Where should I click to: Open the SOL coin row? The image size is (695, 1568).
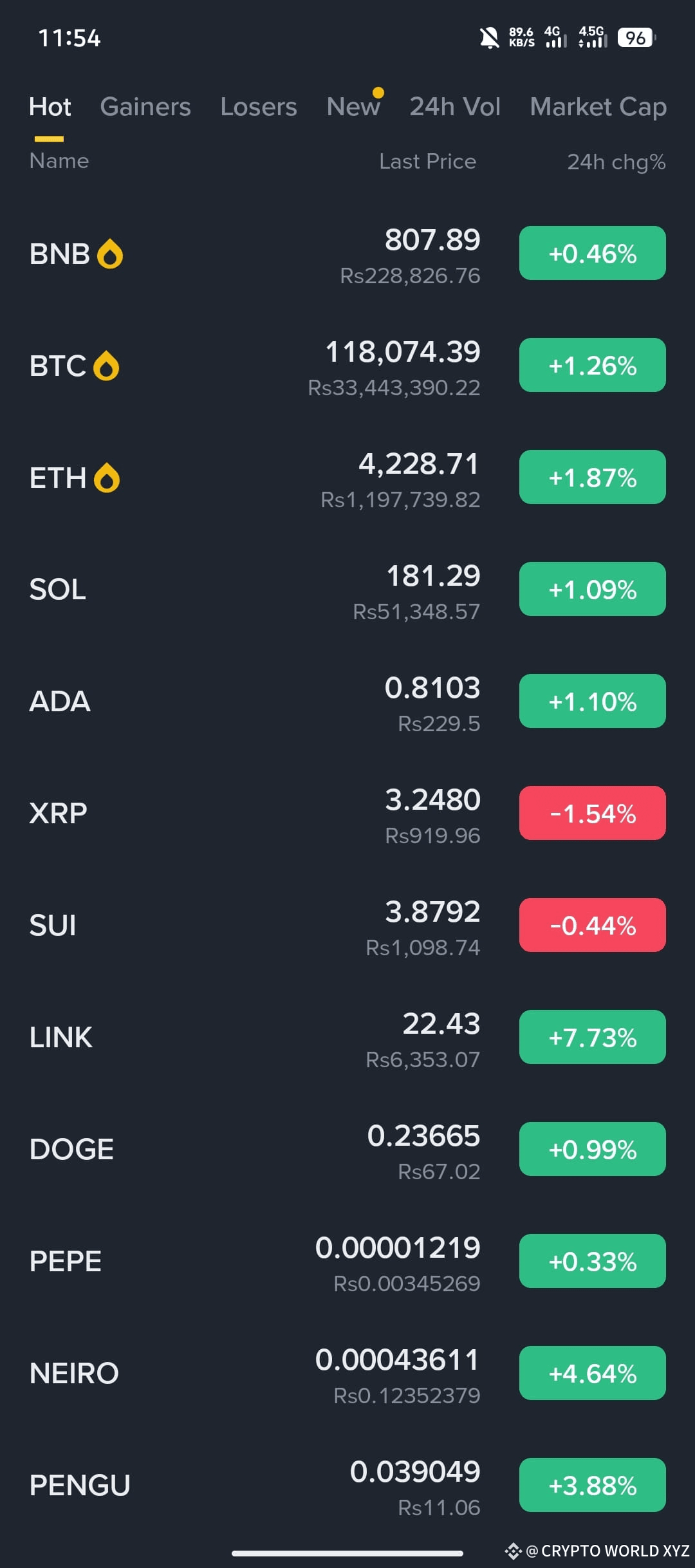tap(347, 589)
